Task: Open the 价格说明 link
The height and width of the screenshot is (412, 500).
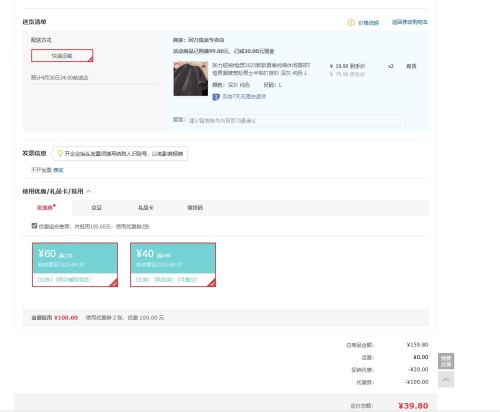Action: click(369, 23)
